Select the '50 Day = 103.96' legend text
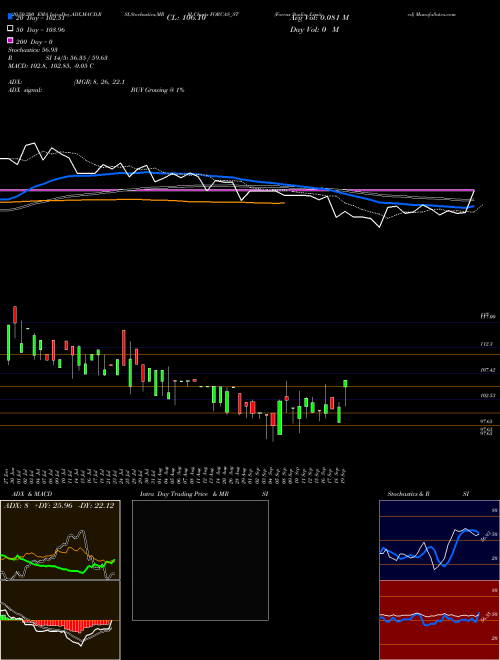500x660 pixels. tap(40, 30)
